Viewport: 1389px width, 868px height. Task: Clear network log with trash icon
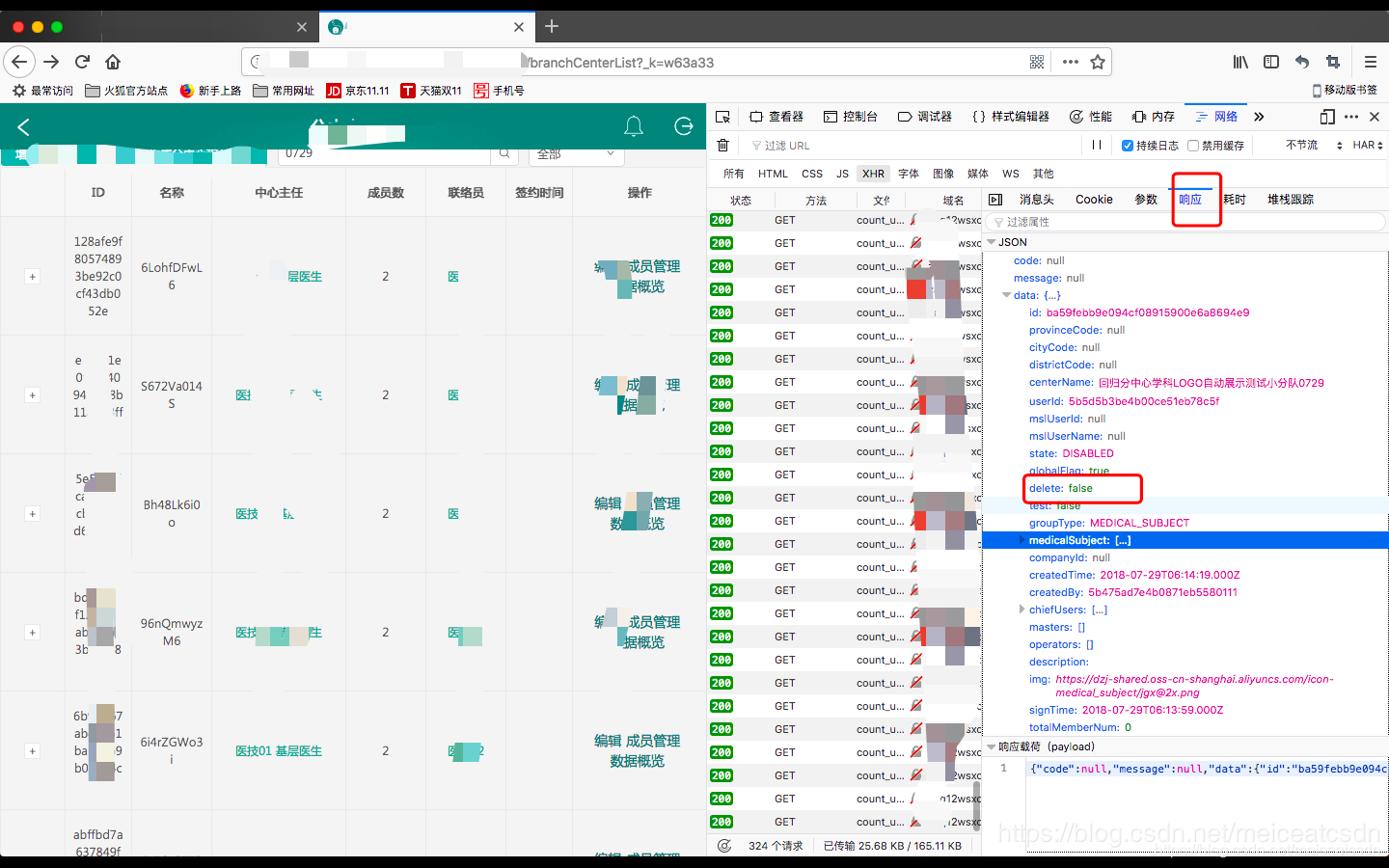pyautogui.click(x=723, y=146)
